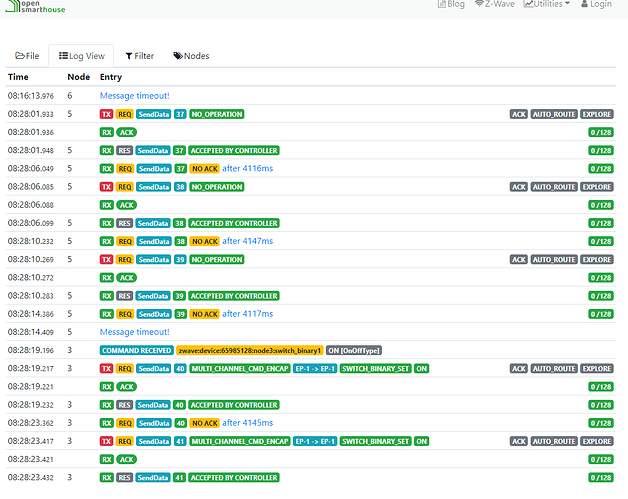The width and height of the screenshot is (628, 499).
Task: Click the 38 badge at 08:28:06.085
Action: point(180,187)
